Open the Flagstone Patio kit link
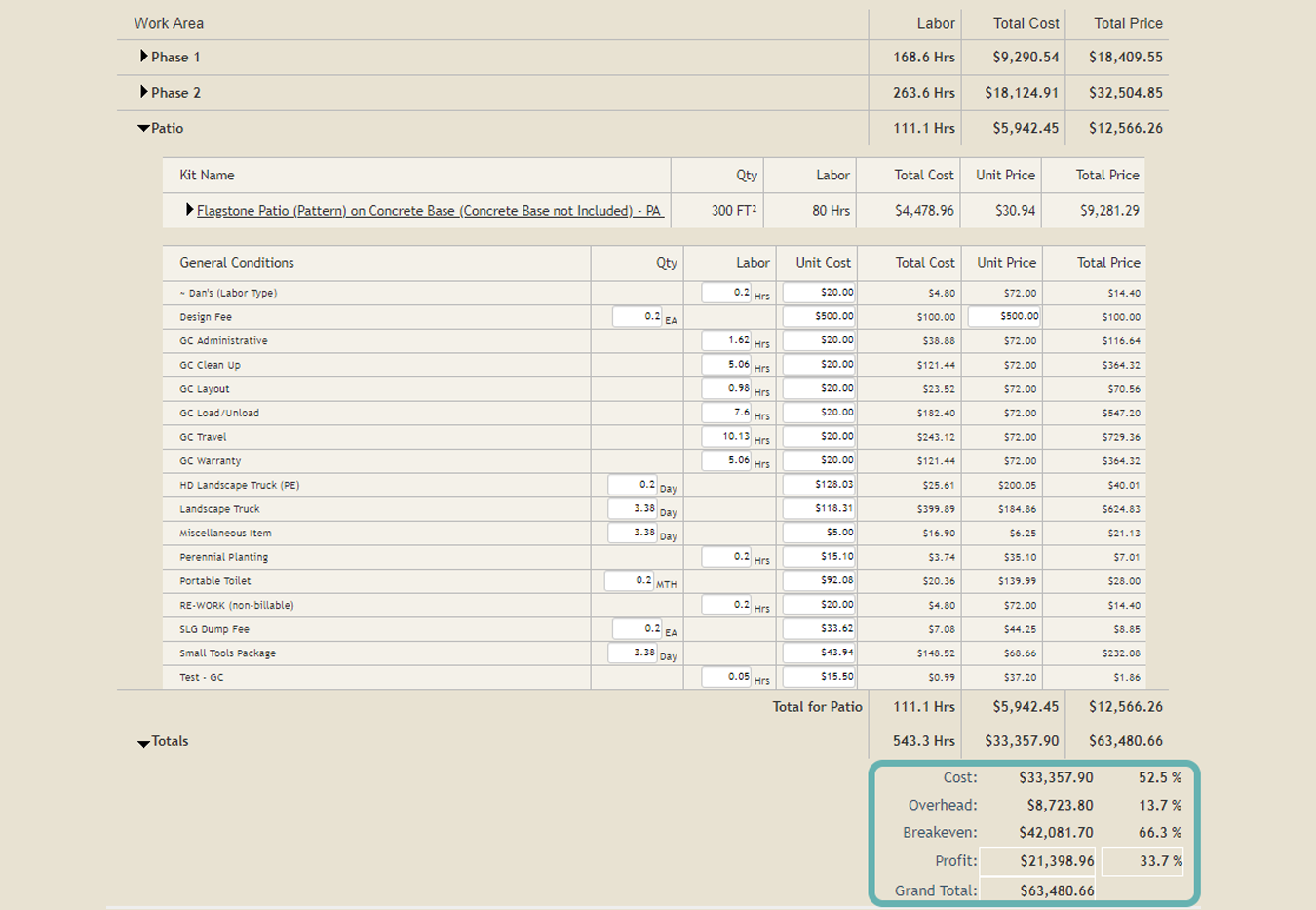This screenshot has height=910, width=1316. point(429,210)
